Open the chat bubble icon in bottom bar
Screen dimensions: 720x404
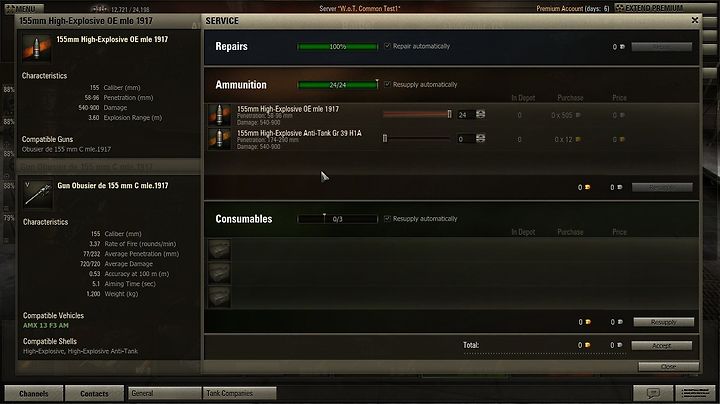pyautogui.click(x=653, y=393)
